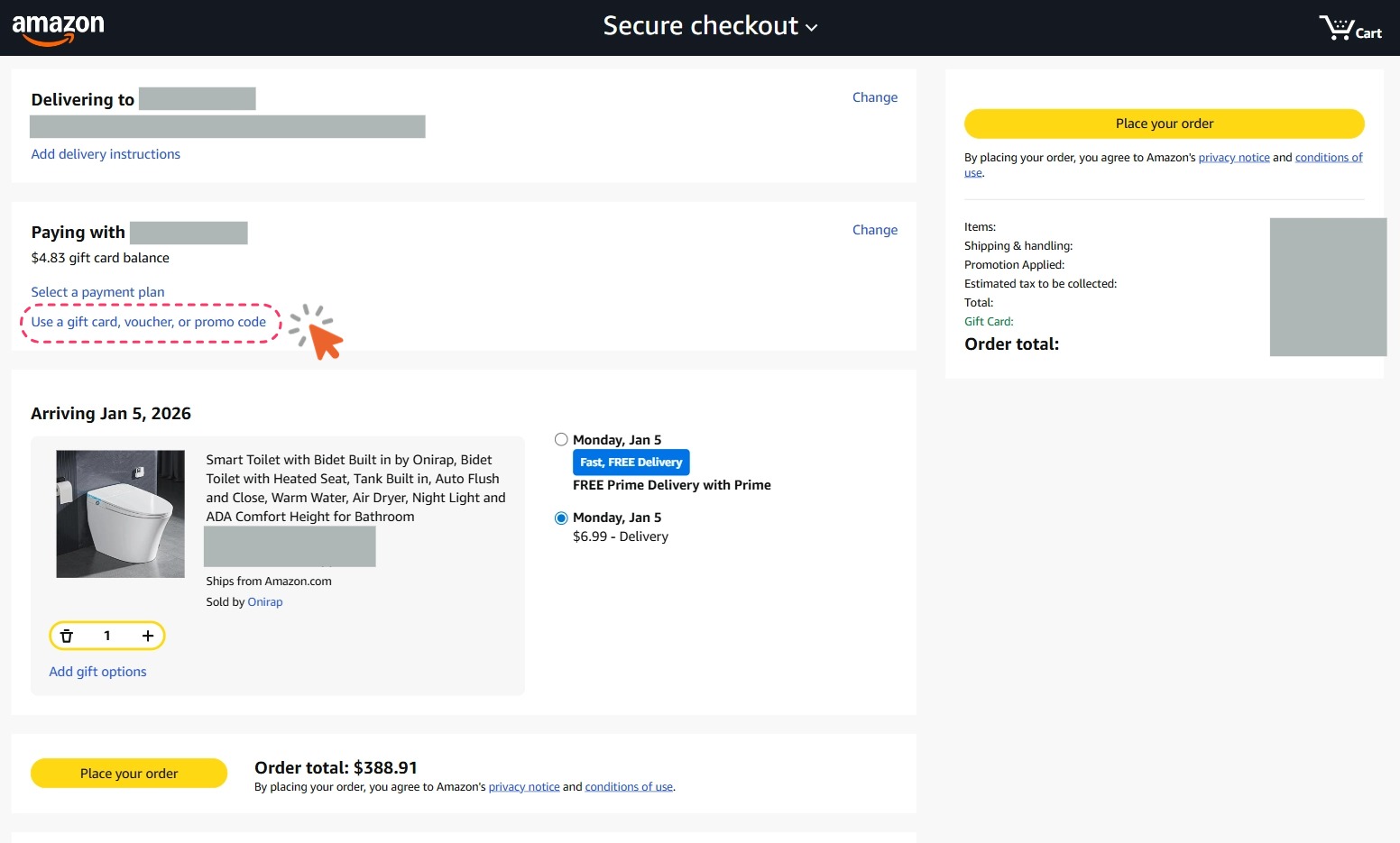Change the delivery address
The width and height of the screenshot is (1400, 843).
pyautogui.click(x=875, y=97)
